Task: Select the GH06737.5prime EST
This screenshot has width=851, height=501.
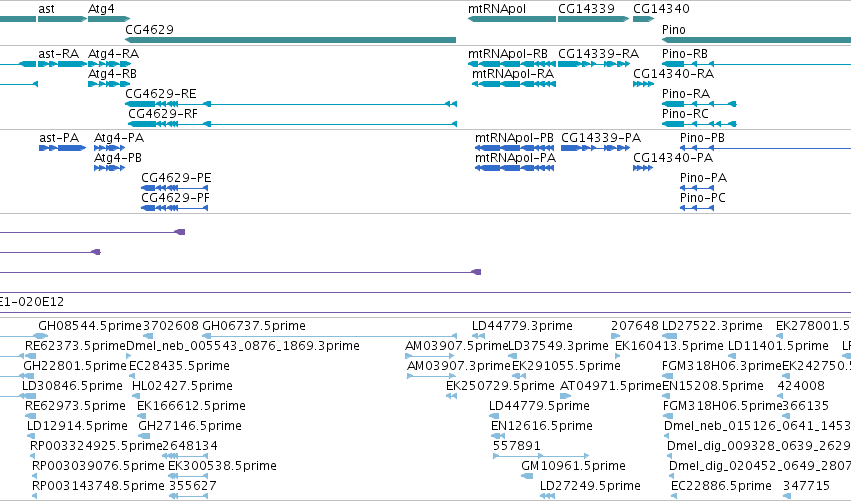Action: point(254,326)
